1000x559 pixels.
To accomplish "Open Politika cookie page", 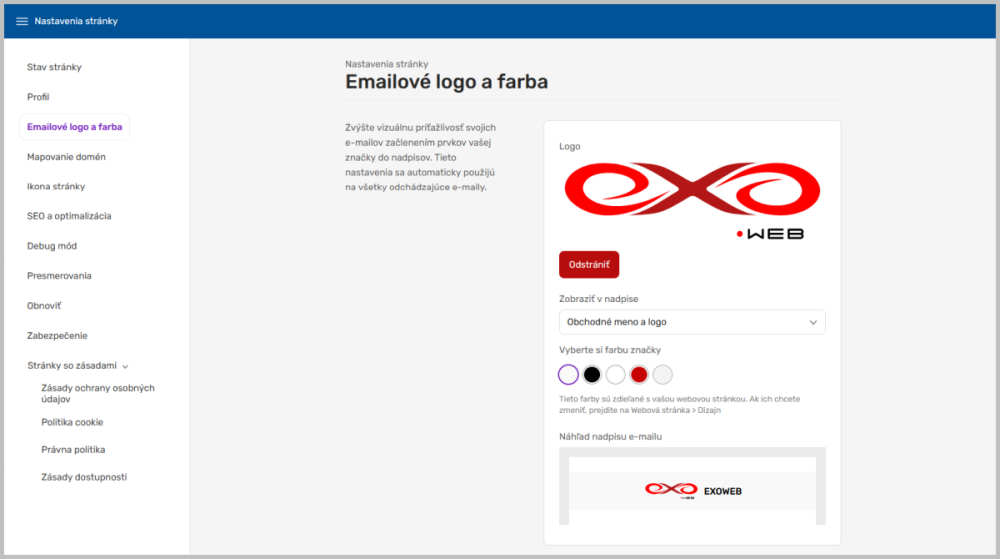I will click(72, 422).
